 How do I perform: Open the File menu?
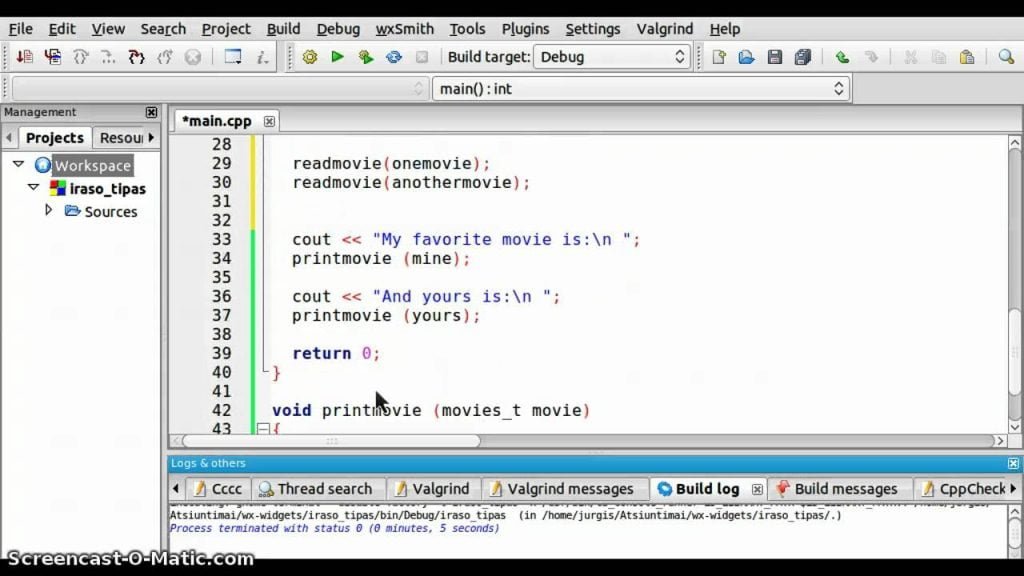tap(20, 29)
